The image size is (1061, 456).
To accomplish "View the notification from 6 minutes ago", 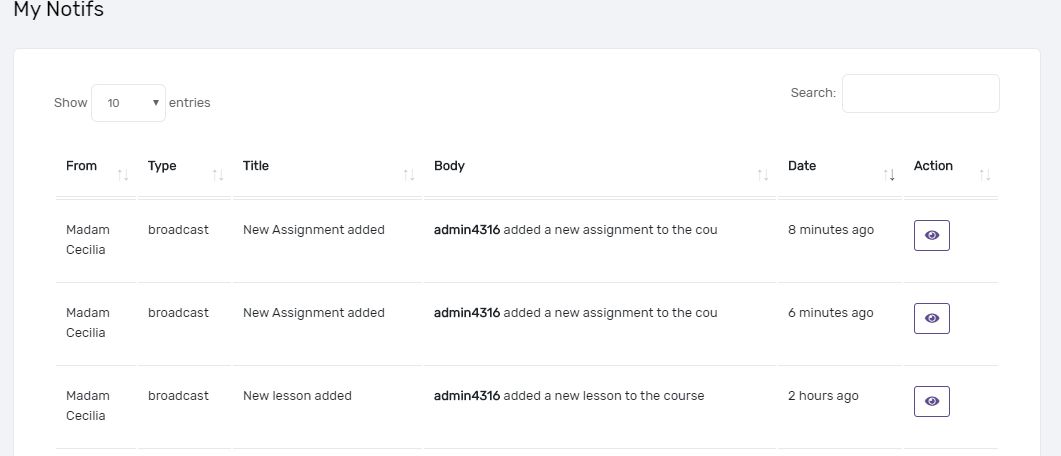I will (931, 318).
